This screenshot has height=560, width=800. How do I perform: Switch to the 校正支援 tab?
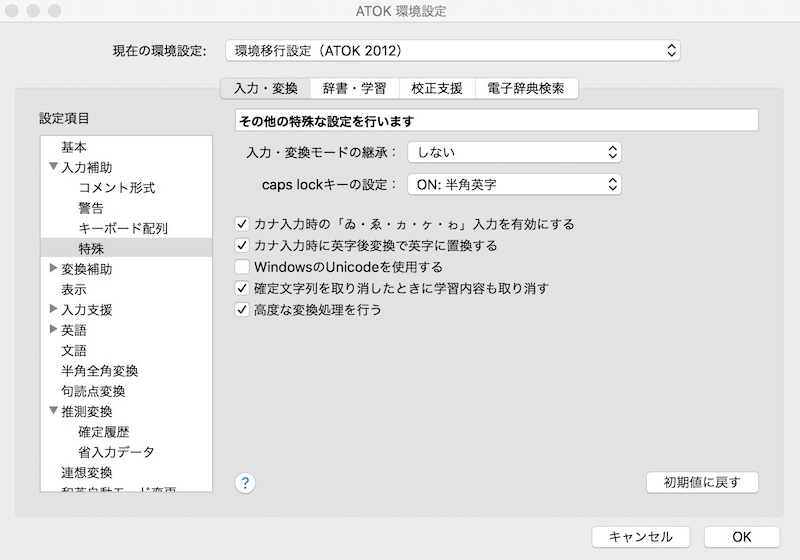click(437, 88)
